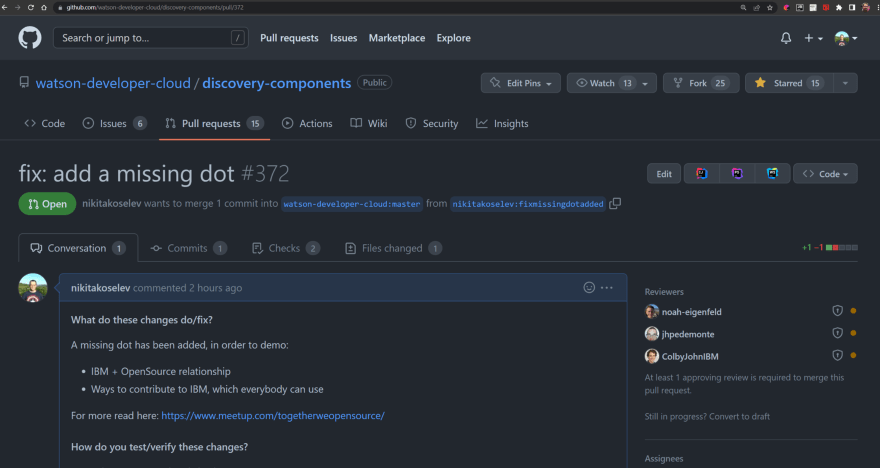Click the address bar URL

tap(155, 7)
